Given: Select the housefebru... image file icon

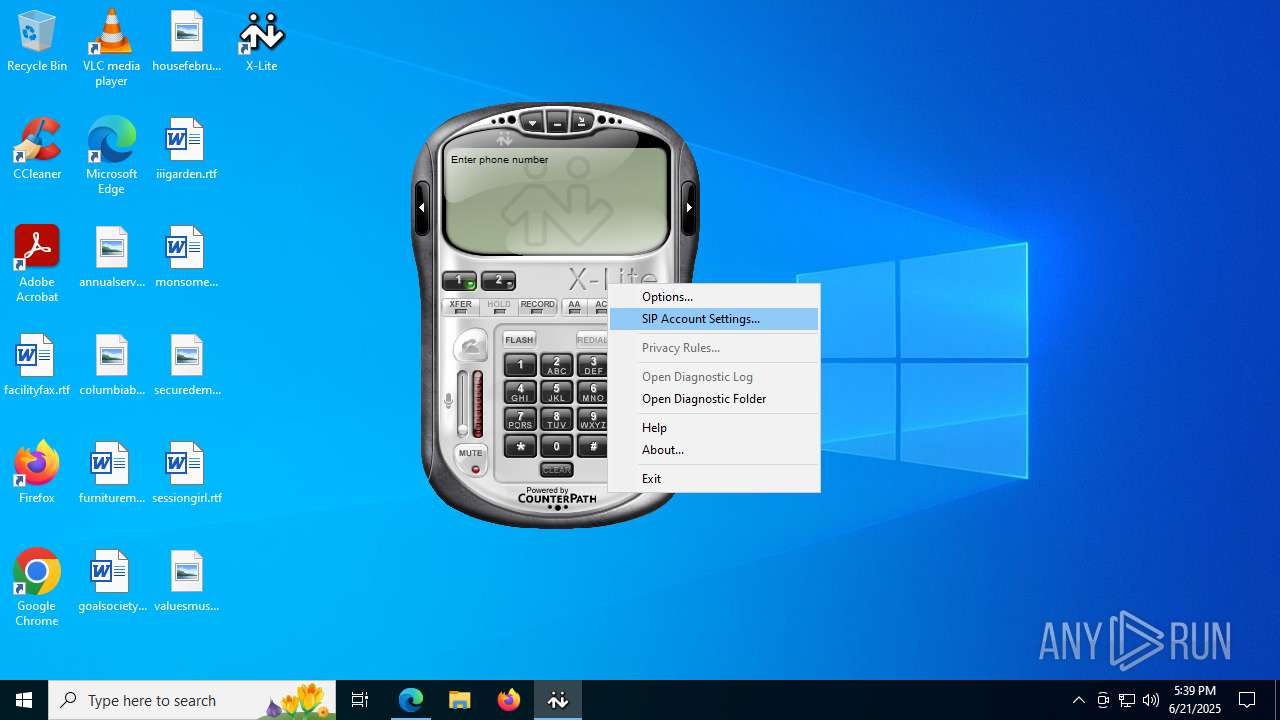Looking at the screenshot, I should [x=186, y=42].
